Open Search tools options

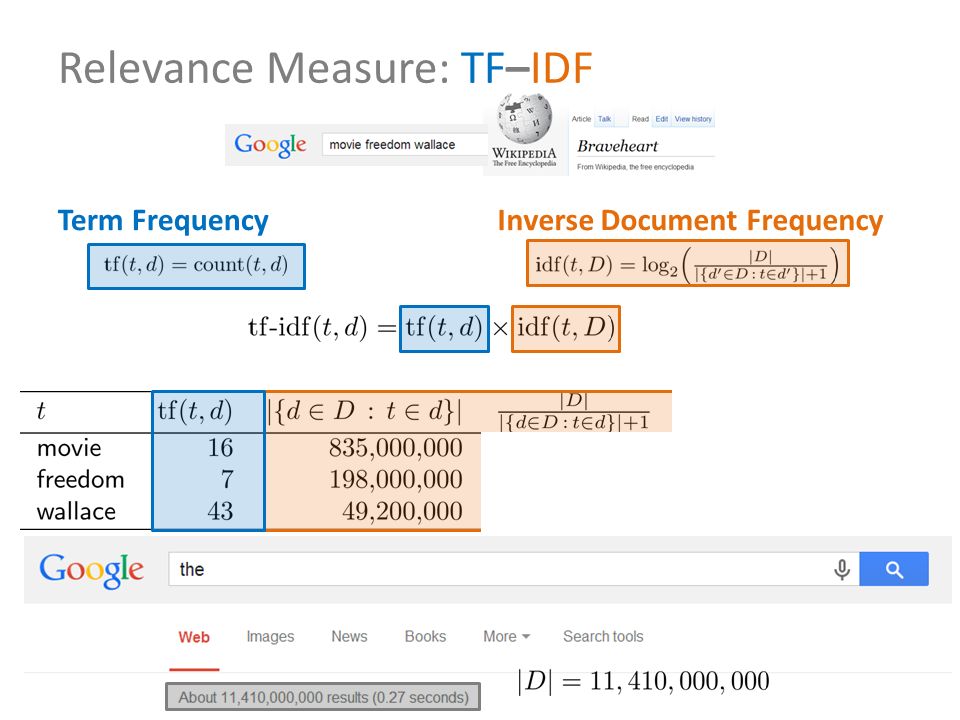pyautogui.click(x=603, y=637)
